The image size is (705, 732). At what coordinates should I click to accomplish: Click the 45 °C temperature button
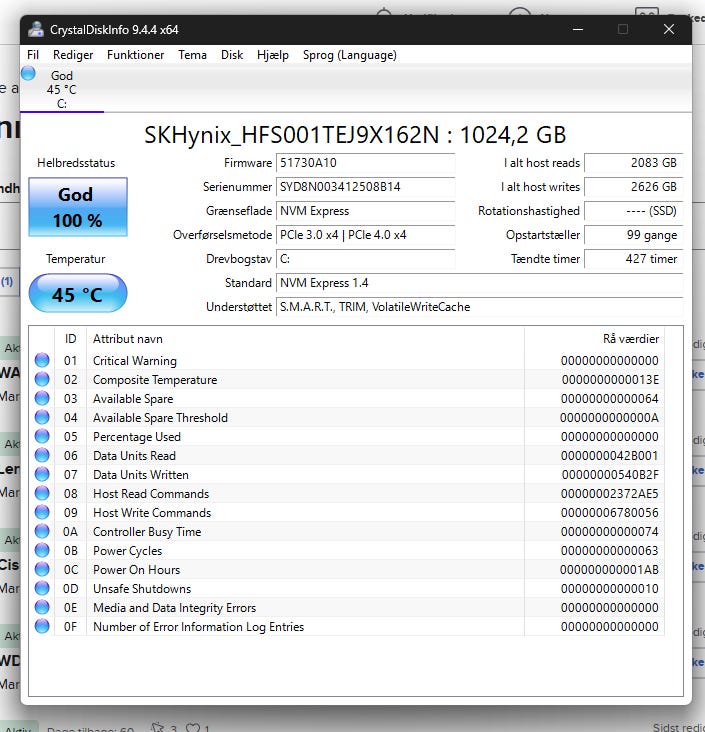78,295
